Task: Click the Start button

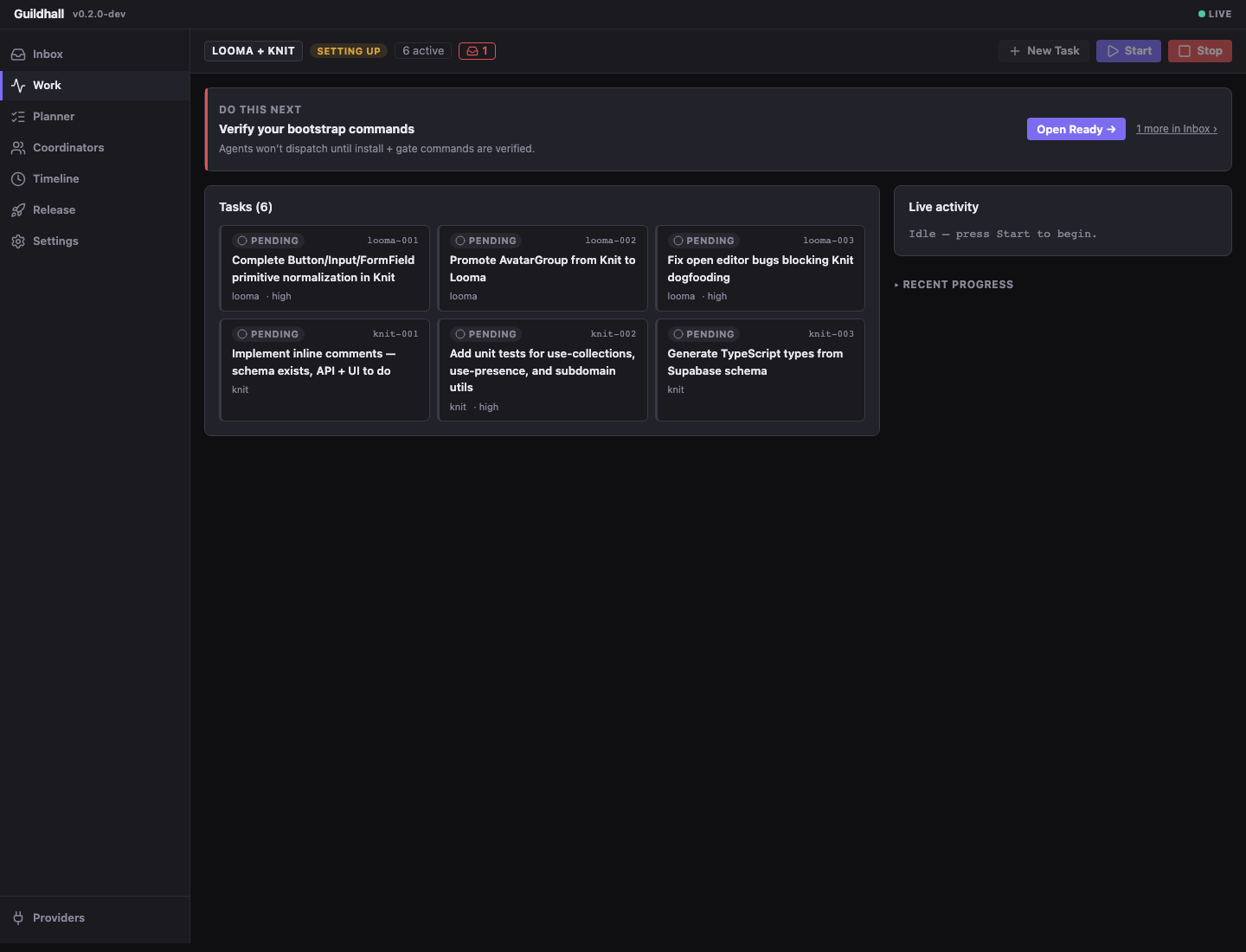Action: point(1128,51)
